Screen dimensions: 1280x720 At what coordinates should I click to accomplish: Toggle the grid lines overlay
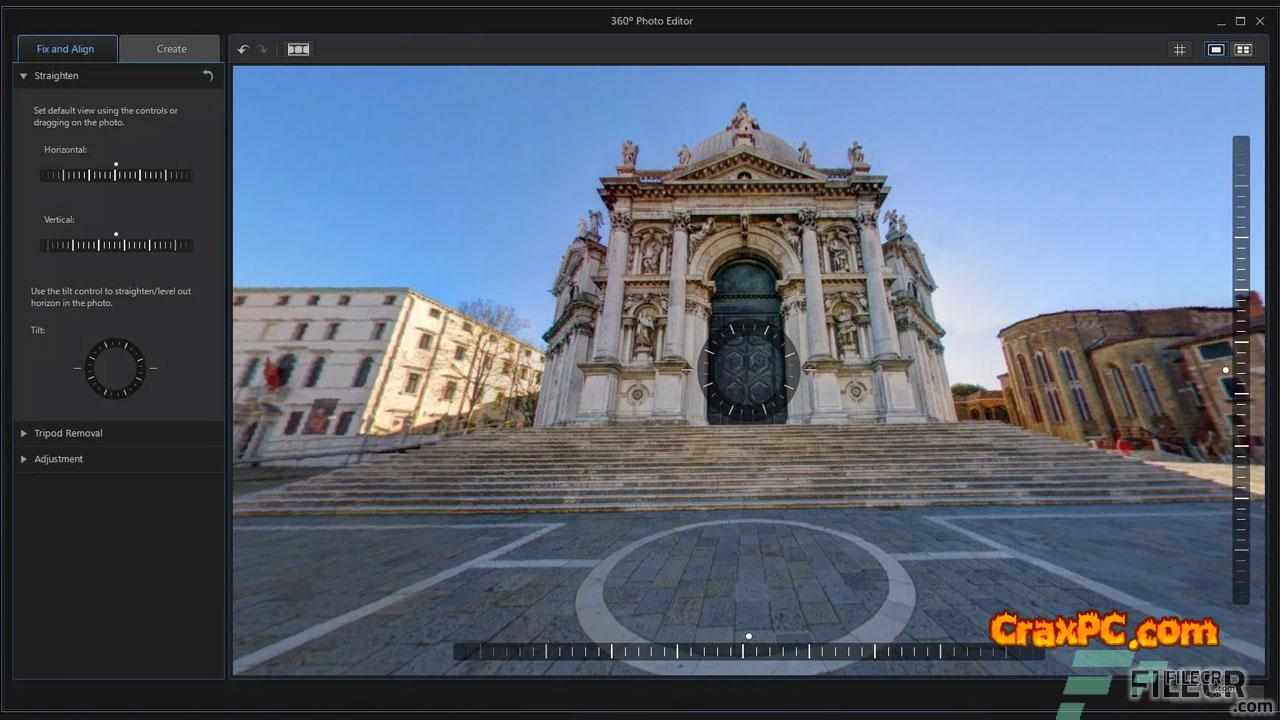(x=1180, y=49)
